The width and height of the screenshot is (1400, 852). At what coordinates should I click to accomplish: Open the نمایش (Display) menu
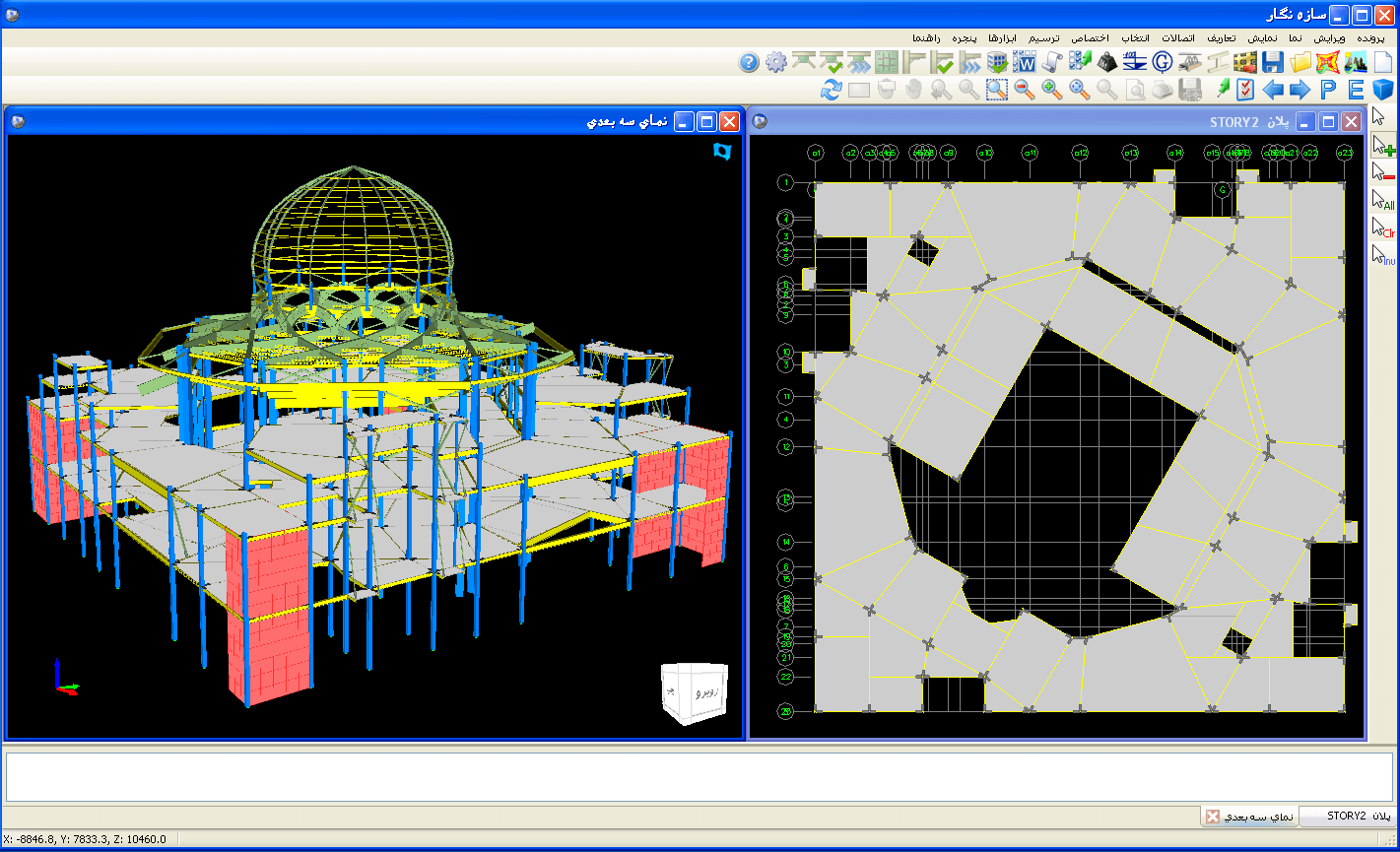pyautogui.click(x=1262, y=37)
